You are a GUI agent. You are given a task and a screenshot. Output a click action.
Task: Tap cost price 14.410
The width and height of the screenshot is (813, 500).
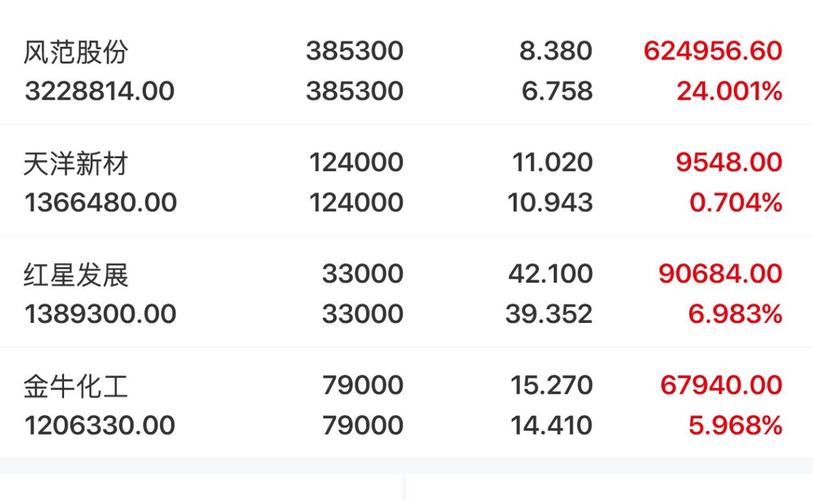point(551,425)
